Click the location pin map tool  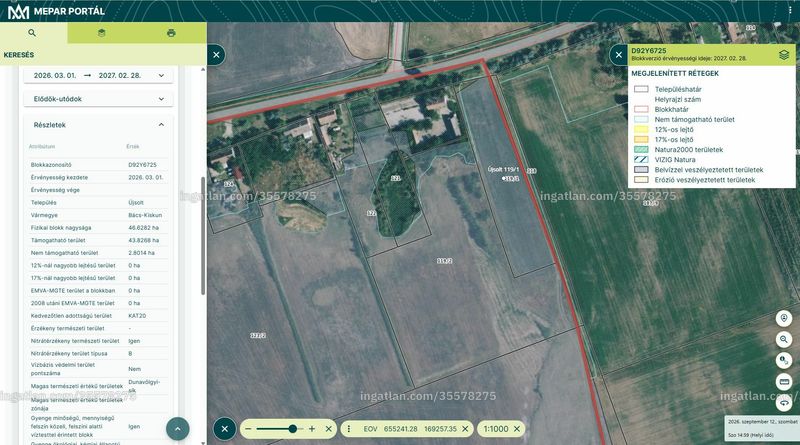pos(784,318)
